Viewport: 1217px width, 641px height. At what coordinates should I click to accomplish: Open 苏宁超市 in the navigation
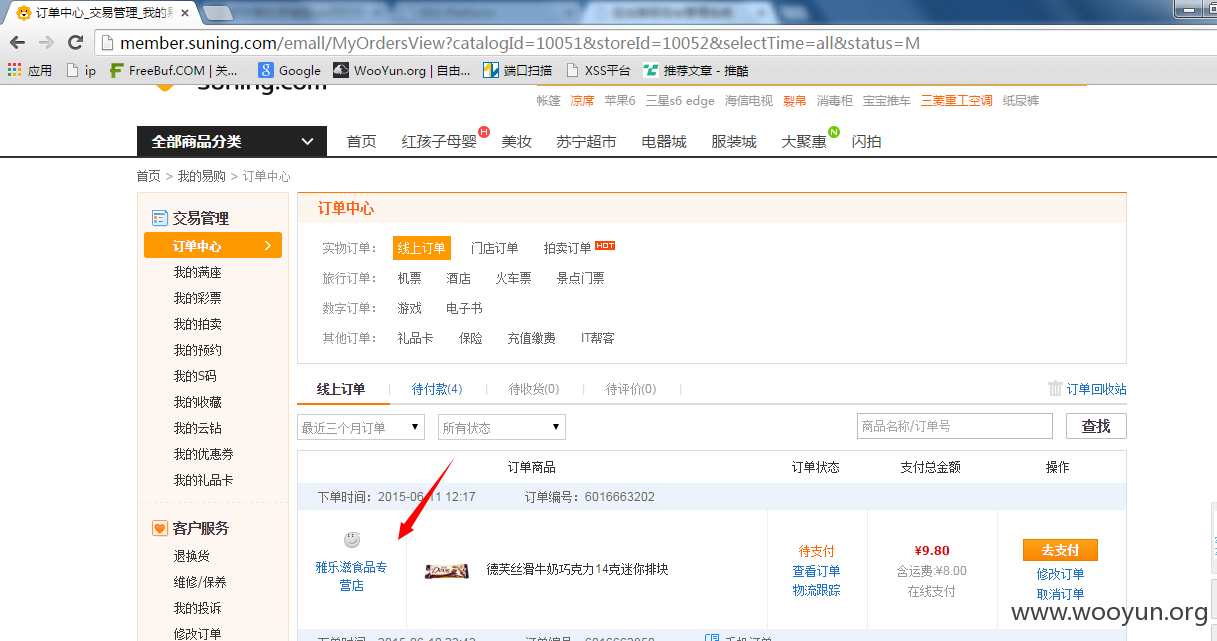tap(586, 141)
